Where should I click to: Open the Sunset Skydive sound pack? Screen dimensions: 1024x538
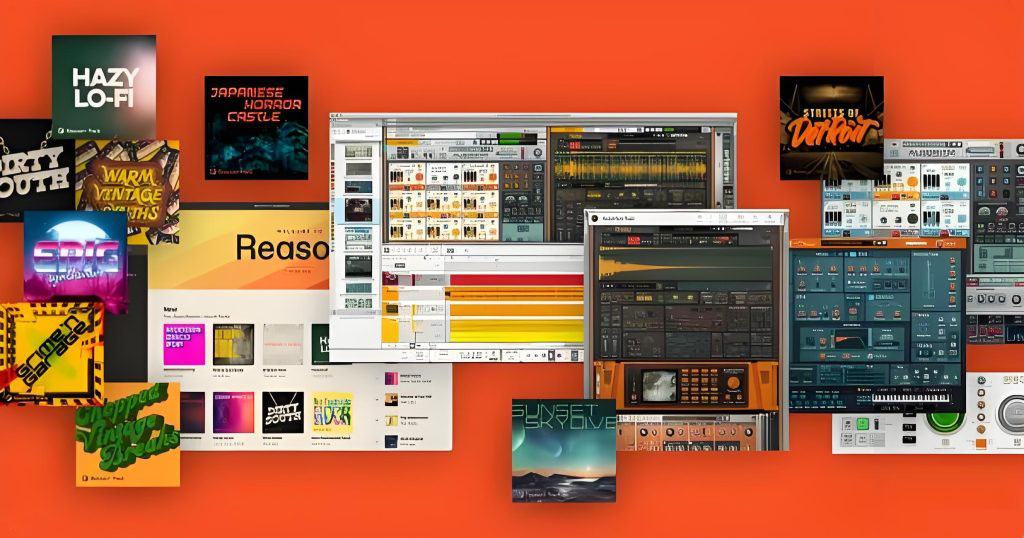(563, 449)
